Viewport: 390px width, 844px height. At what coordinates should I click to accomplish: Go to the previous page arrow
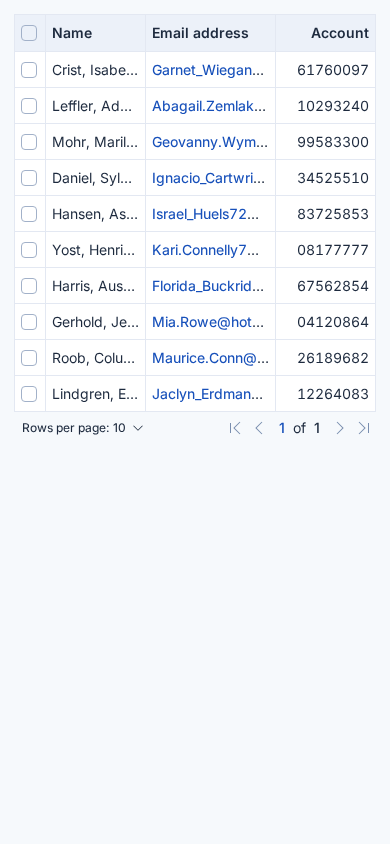pos(259,428)
